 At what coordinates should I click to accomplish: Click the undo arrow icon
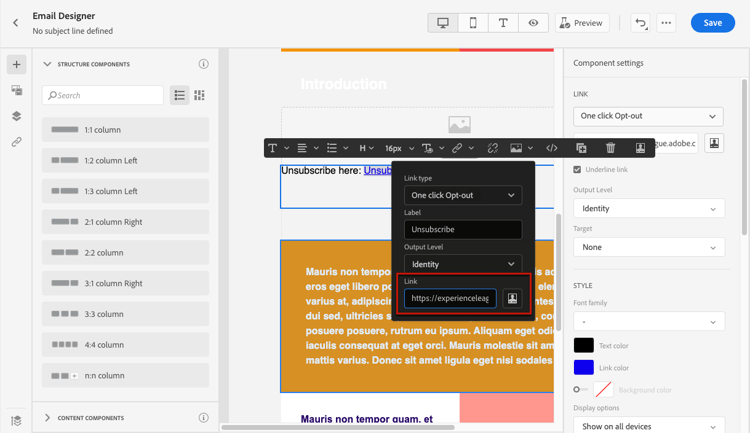click(x=640, y=23)
